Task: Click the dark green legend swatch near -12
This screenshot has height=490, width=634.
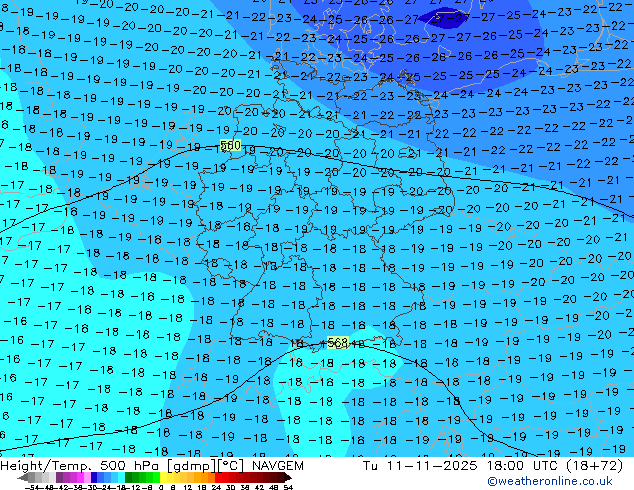Action: 128,477
